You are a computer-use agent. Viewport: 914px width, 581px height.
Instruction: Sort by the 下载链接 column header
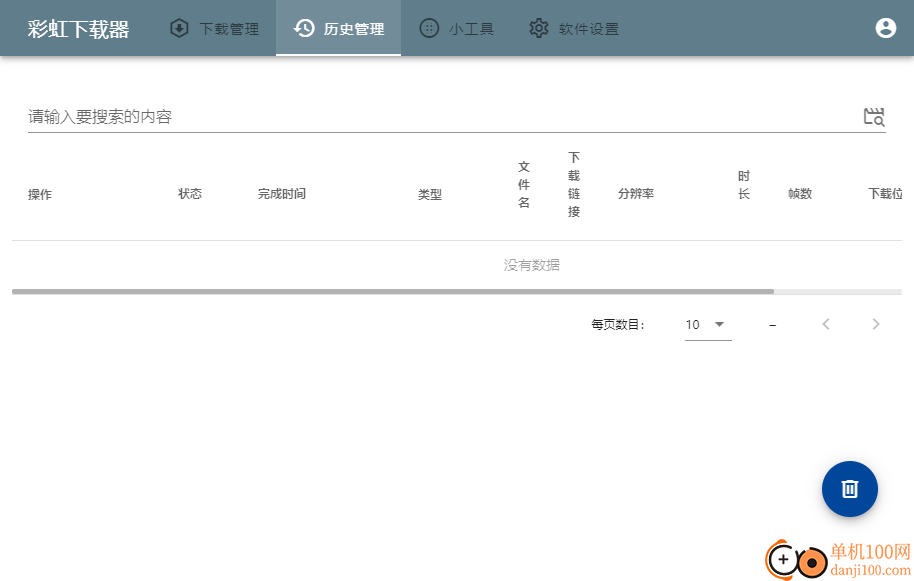[574, 184]
